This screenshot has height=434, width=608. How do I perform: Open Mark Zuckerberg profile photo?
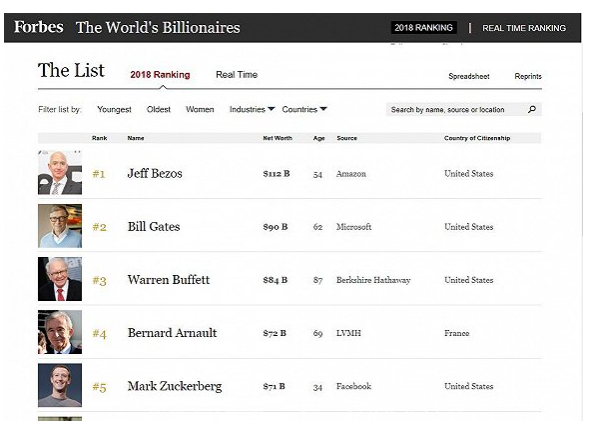coord(60,385)
